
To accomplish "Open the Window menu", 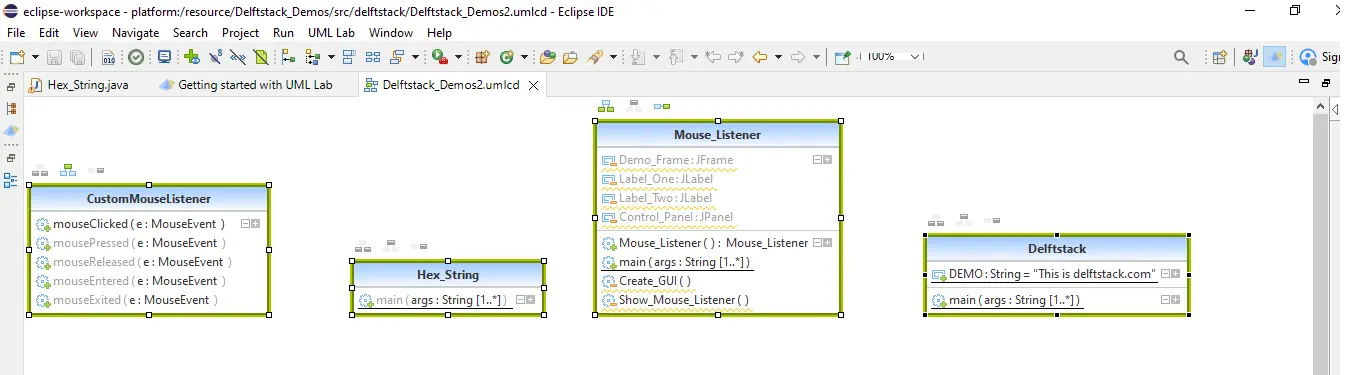I will [390, 33].
